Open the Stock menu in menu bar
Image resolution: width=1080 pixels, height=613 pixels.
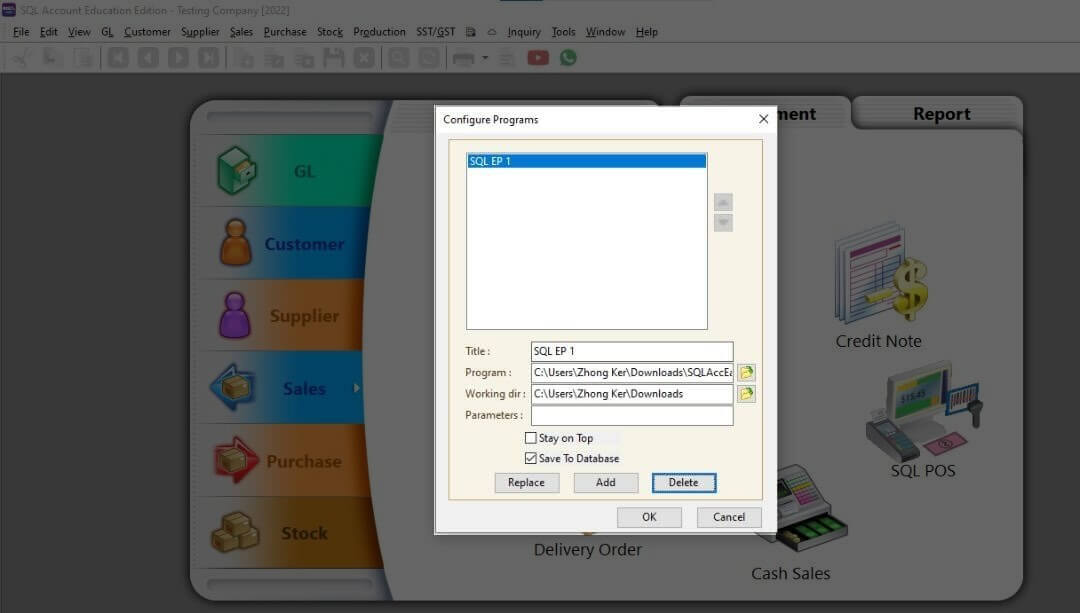(330, 32)
